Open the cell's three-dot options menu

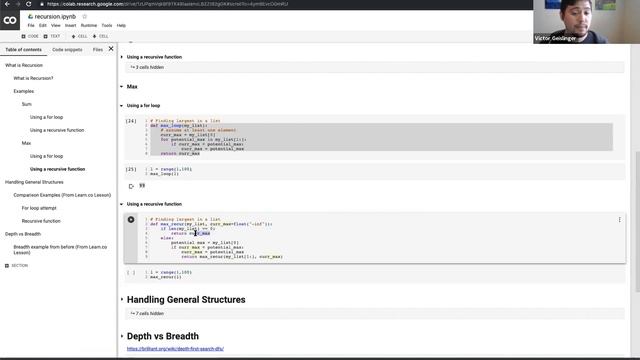[x=619, y=220]
